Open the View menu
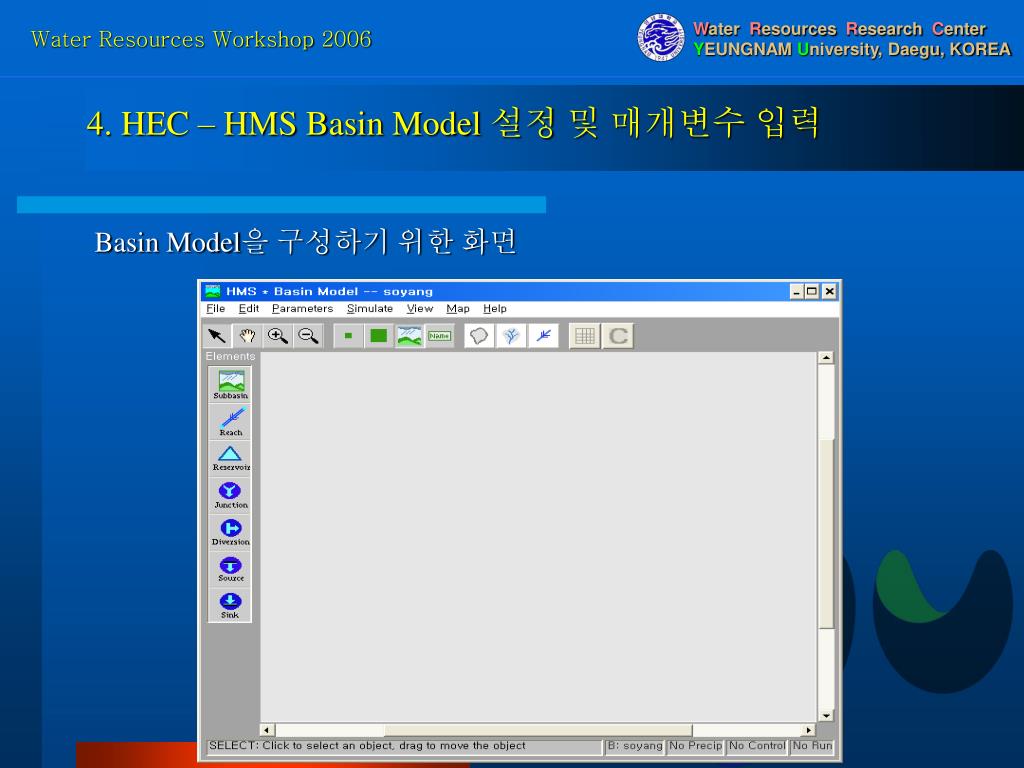Screen dimensions: 1024x768 point(419,309)
